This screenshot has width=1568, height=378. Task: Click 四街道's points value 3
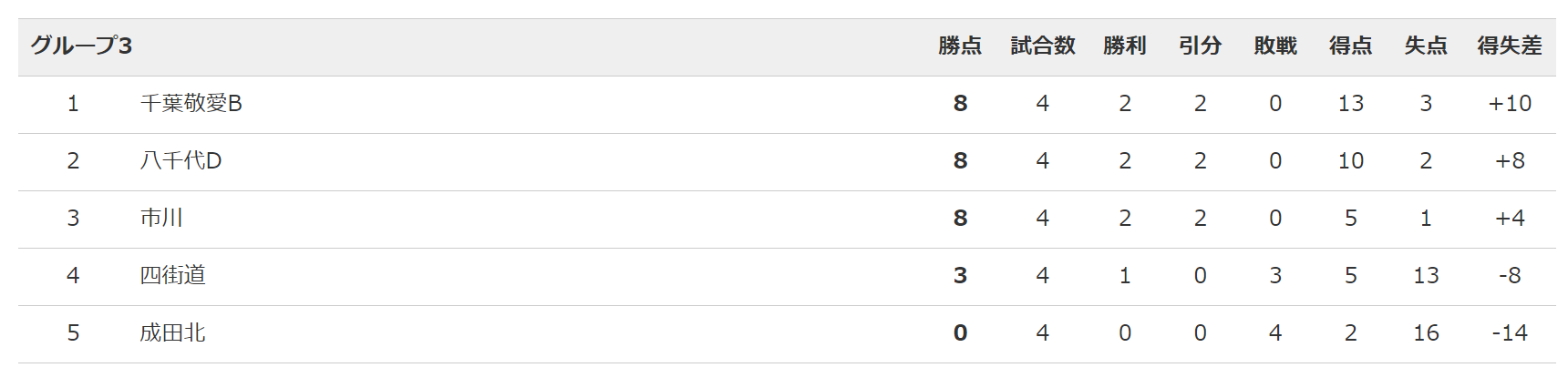click(960, 276)
